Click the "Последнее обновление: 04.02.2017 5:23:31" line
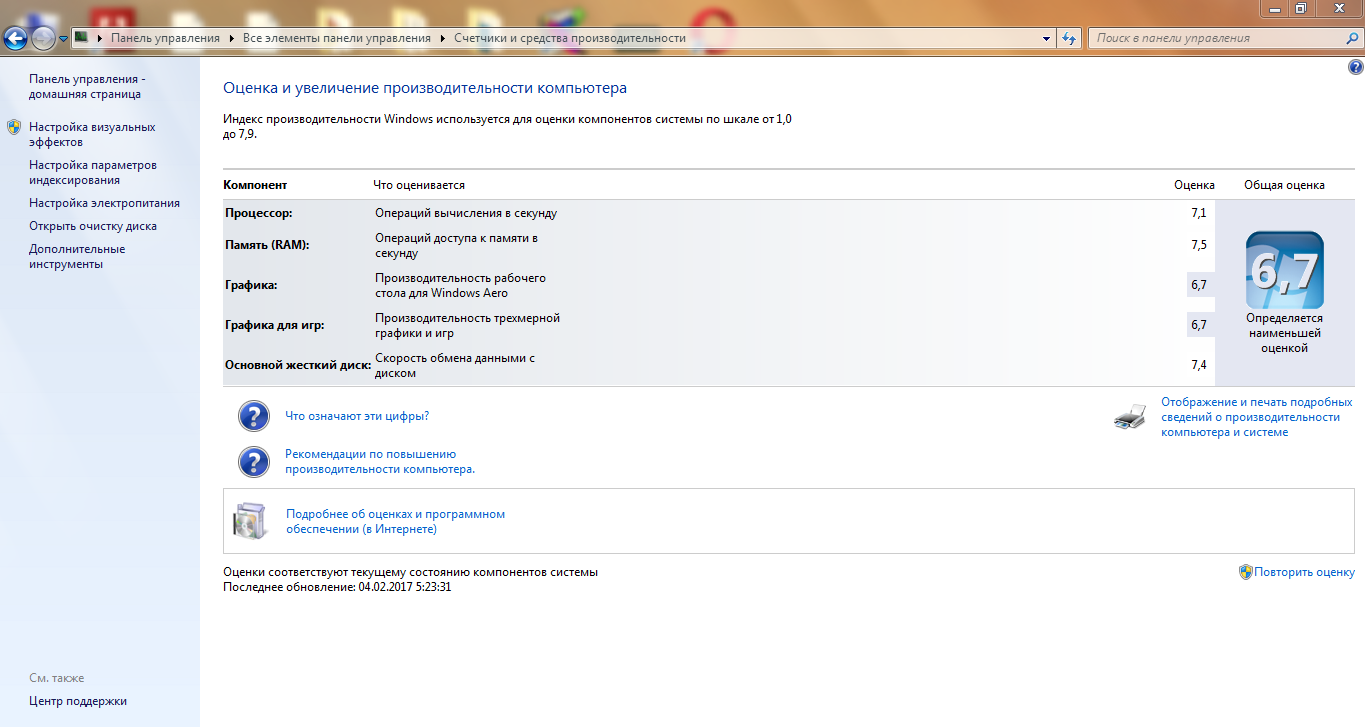Viewport: 1365px width, 727px height. (x=338, y=587)
